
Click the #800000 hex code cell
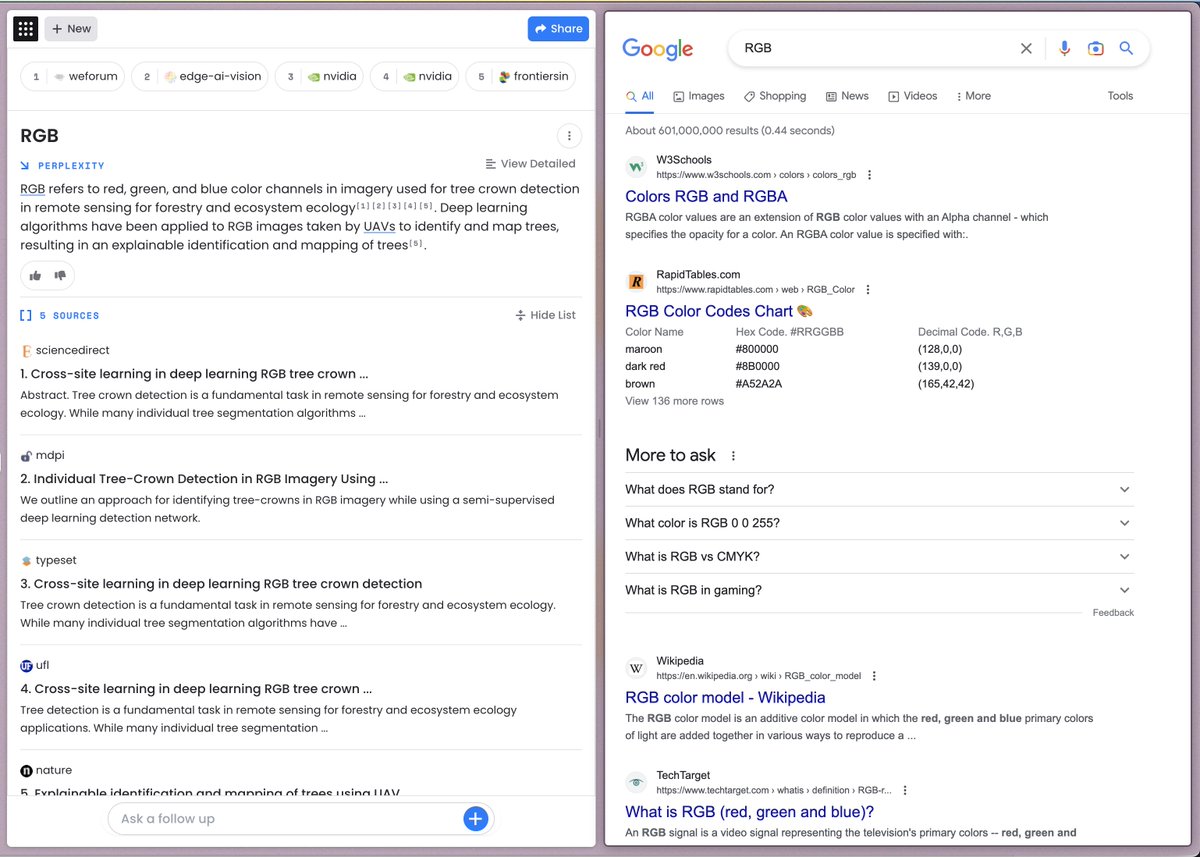757,350
